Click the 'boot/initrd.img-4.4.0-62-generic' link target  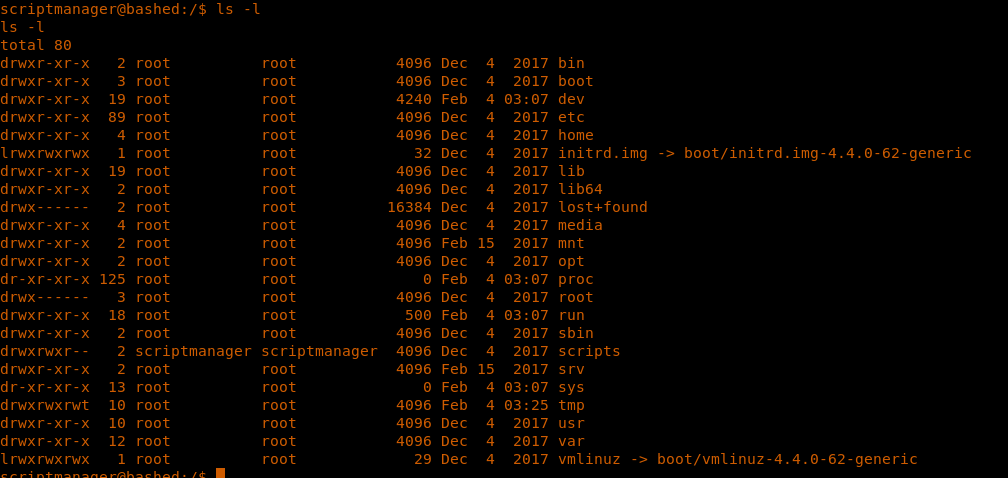[x=828, y=153]
